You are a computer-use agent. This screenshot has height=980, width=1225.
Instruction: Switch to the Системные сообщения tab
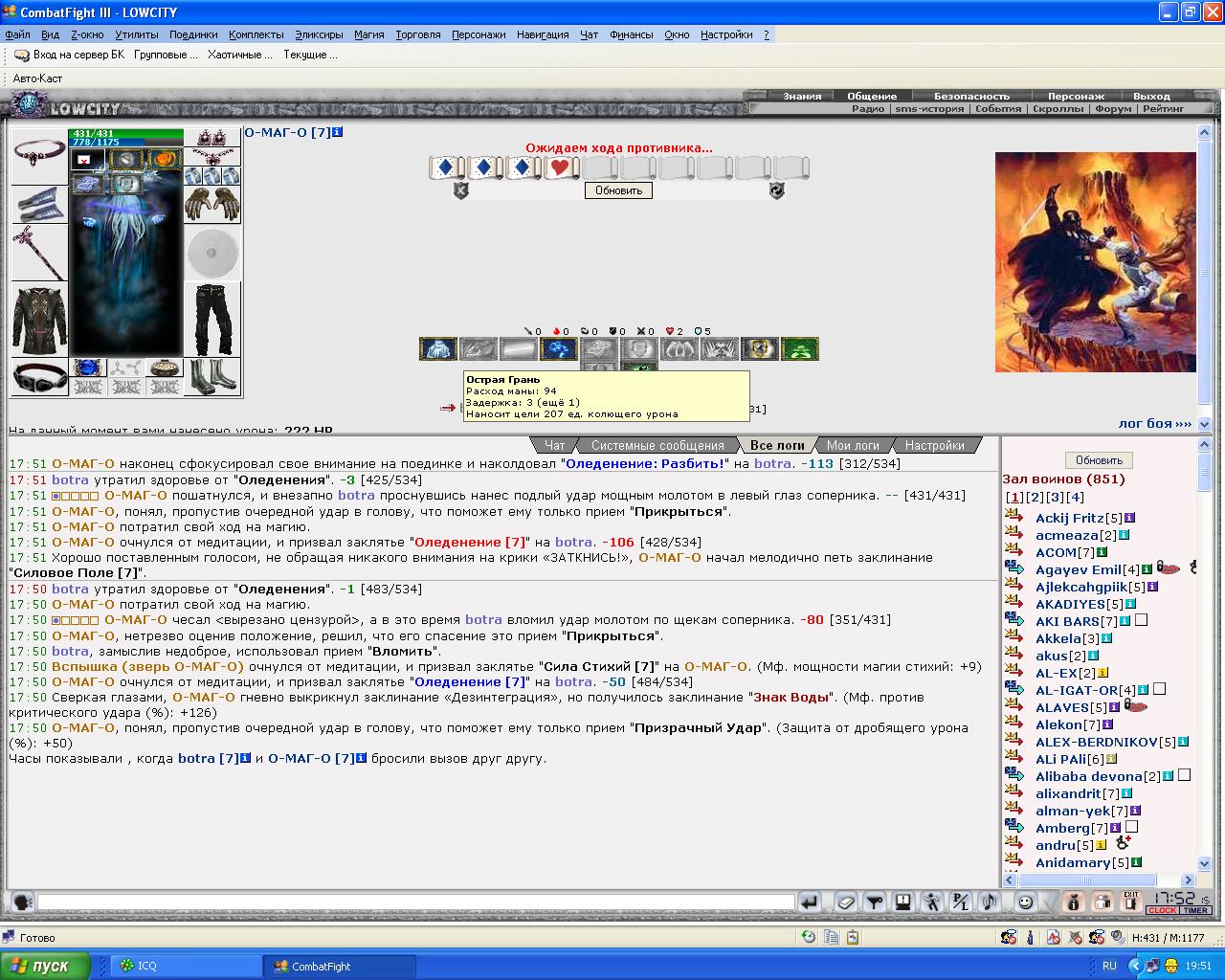point(657,445)
